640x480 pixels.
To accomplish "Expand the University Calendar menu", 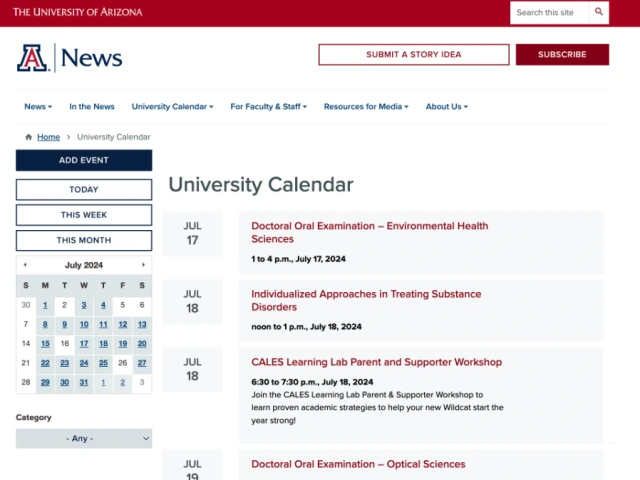I will point(172,107).
